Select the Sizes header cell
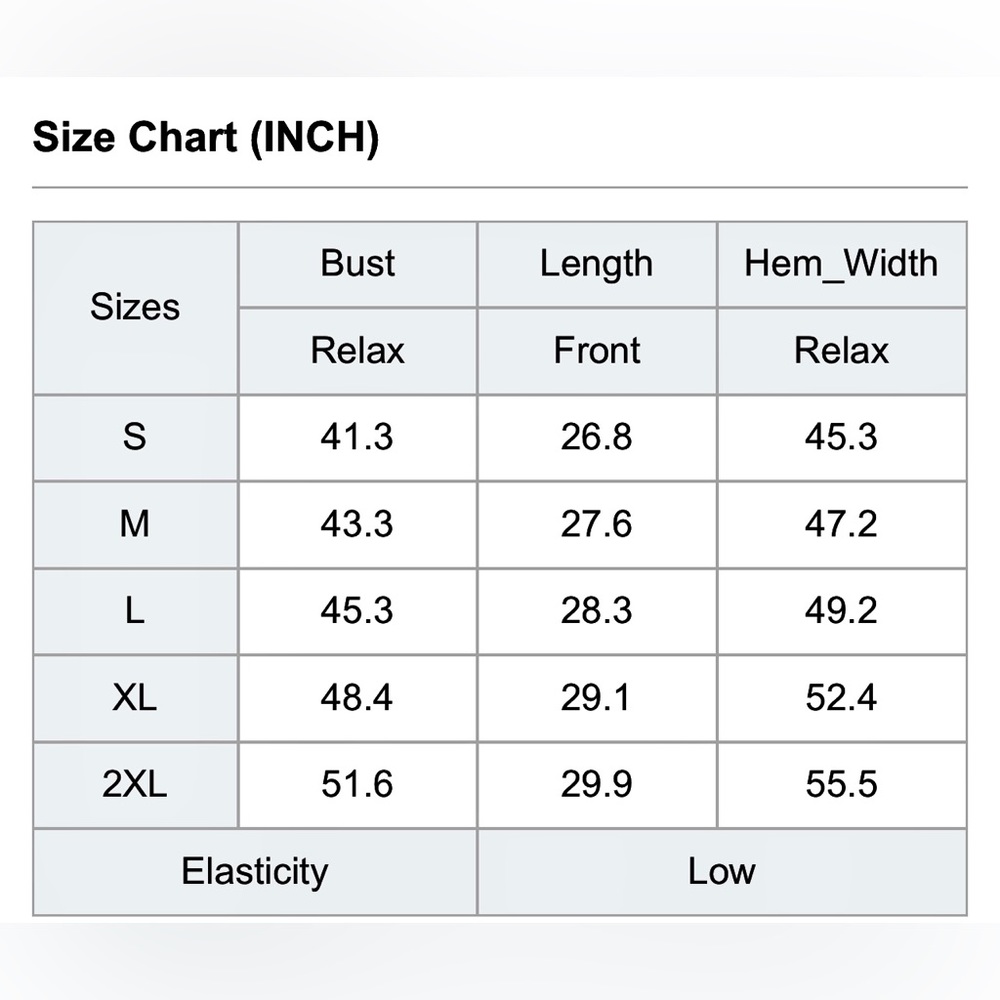Image resolution: width=1000 pixels, height=1000 pixels. (135, 307)
